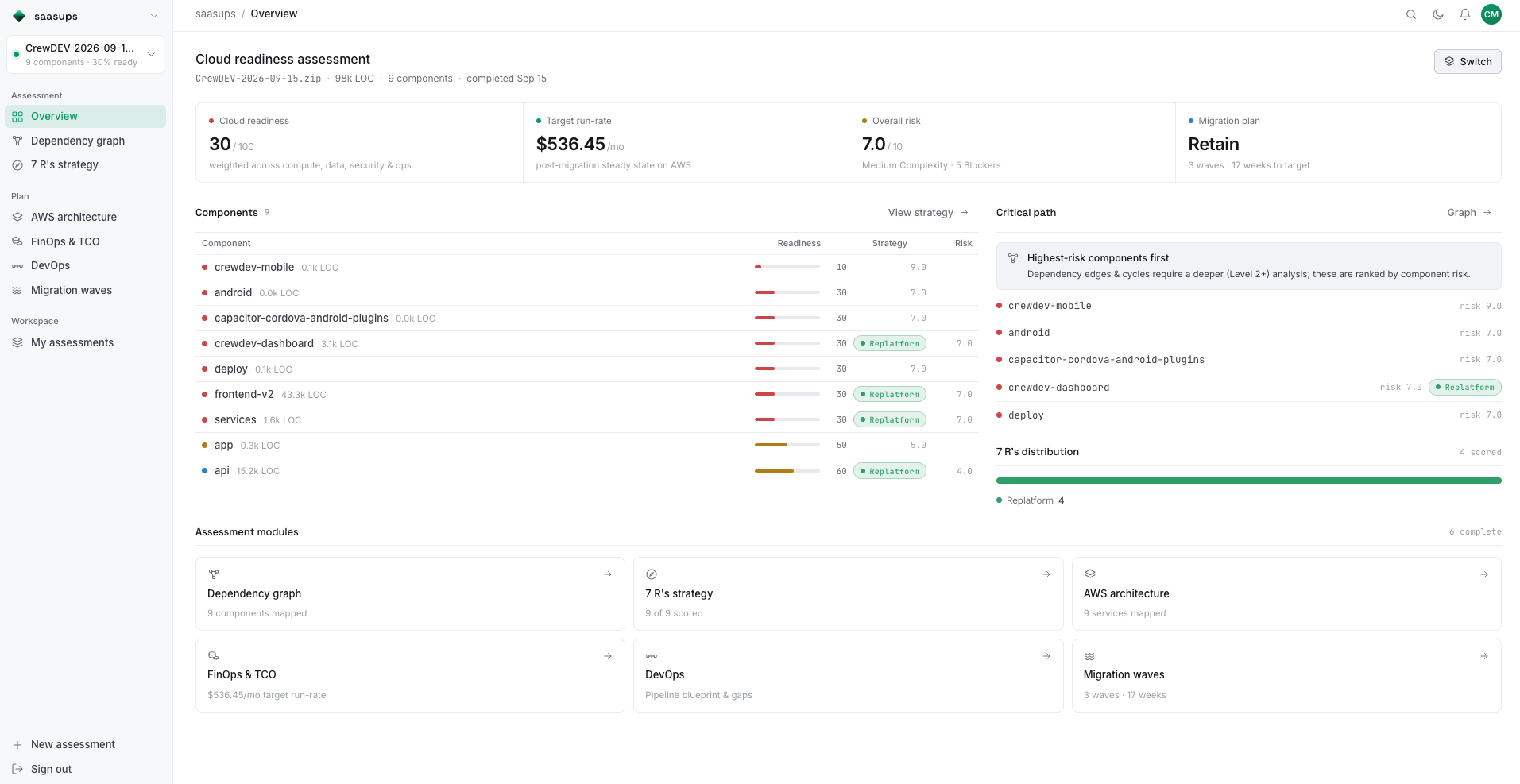Go to 7 R's strategy sidebar item
The width and height of the screenshot is (1520, 784).
click(x=86, y=164)
